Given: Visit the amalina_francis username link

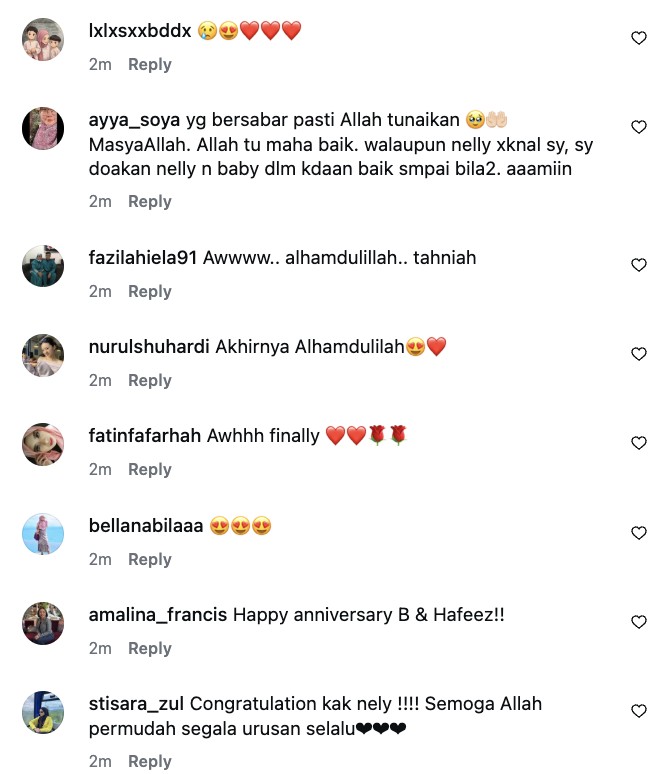Looking at the screenshot, I should click(x=158, y=615).
